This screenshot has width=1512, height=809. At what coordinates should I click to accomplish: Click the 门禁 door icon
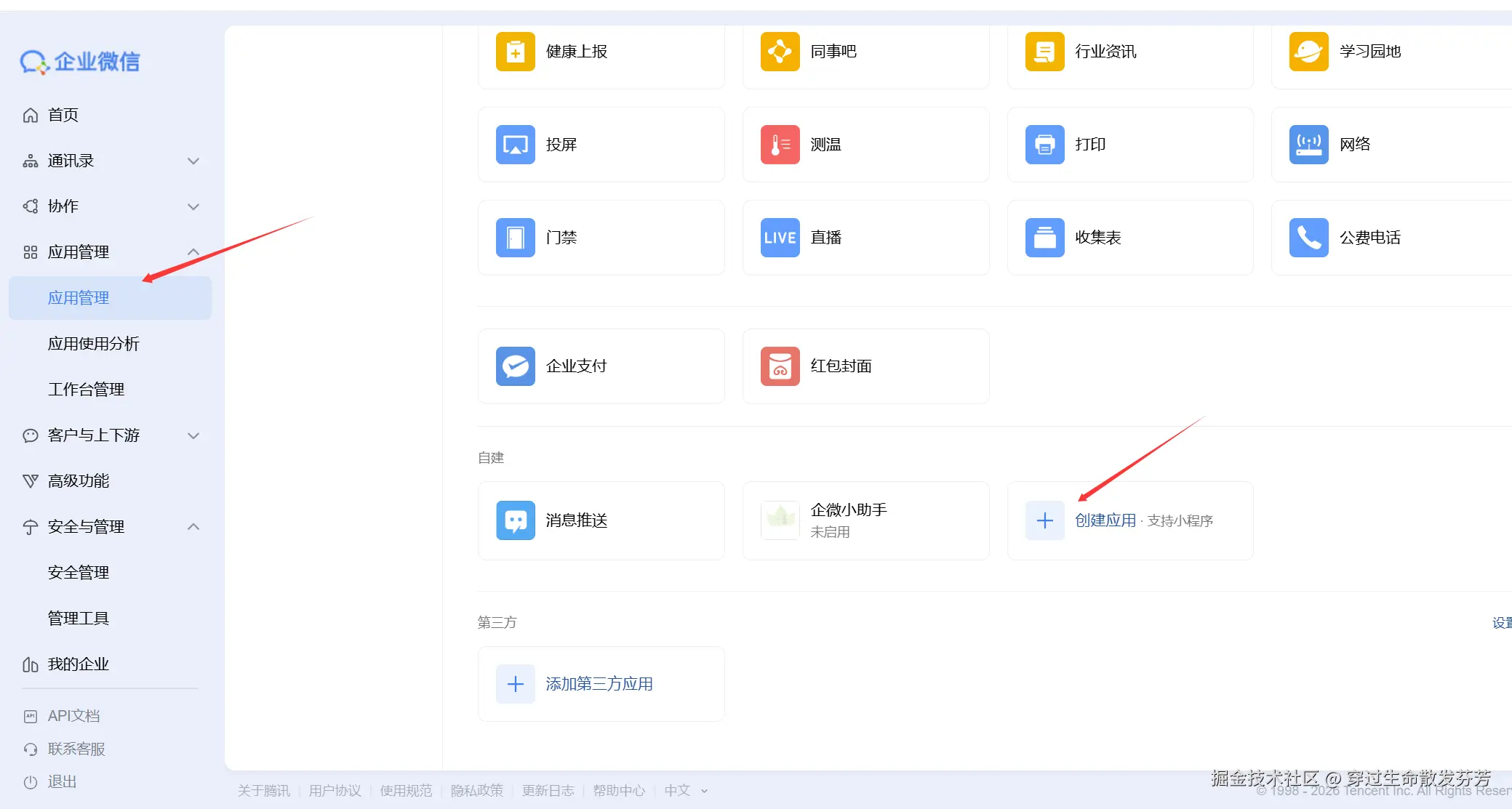tap(515, 238)
